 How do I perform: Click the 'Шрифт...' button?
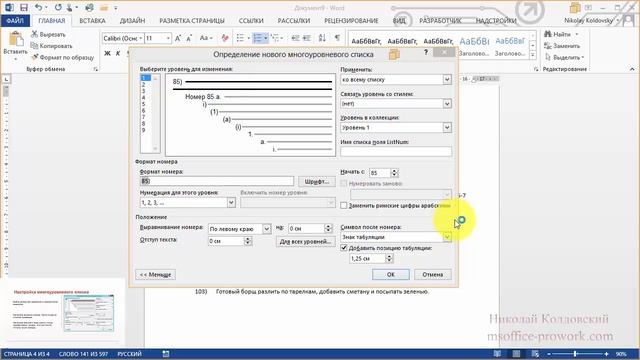[317, 181]
